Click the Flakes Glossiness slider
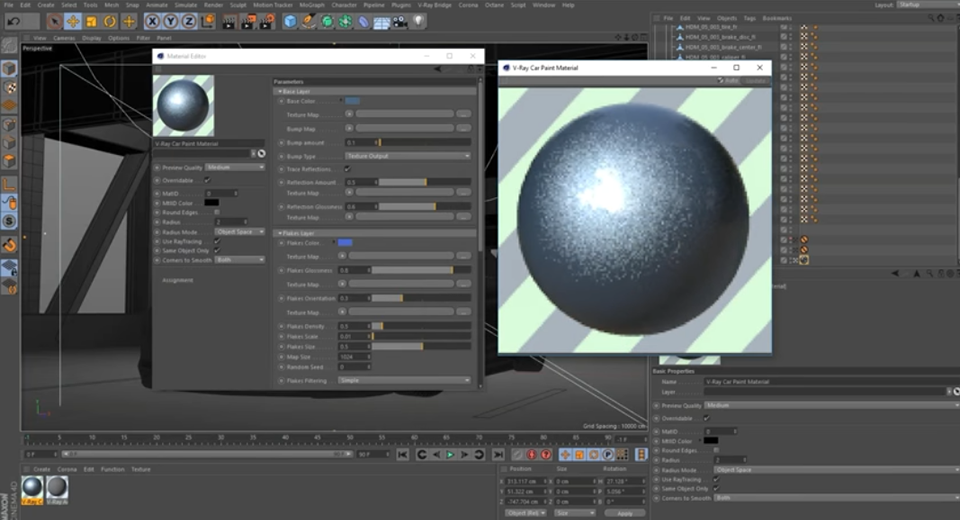The height and width of the screenshot is (520, 960). [421, 270]
